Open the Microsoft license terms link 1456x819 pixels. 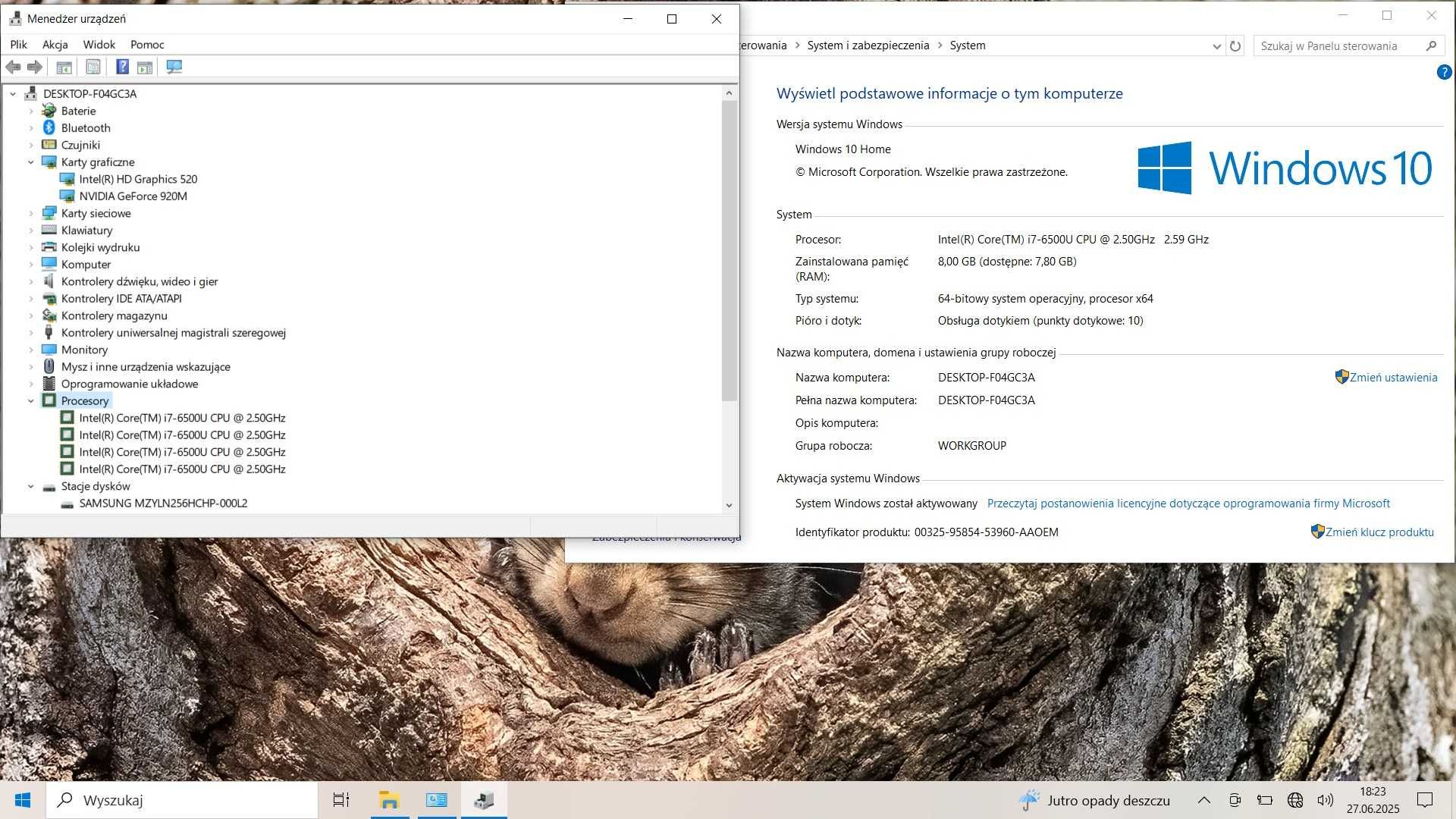(1188, 504)
